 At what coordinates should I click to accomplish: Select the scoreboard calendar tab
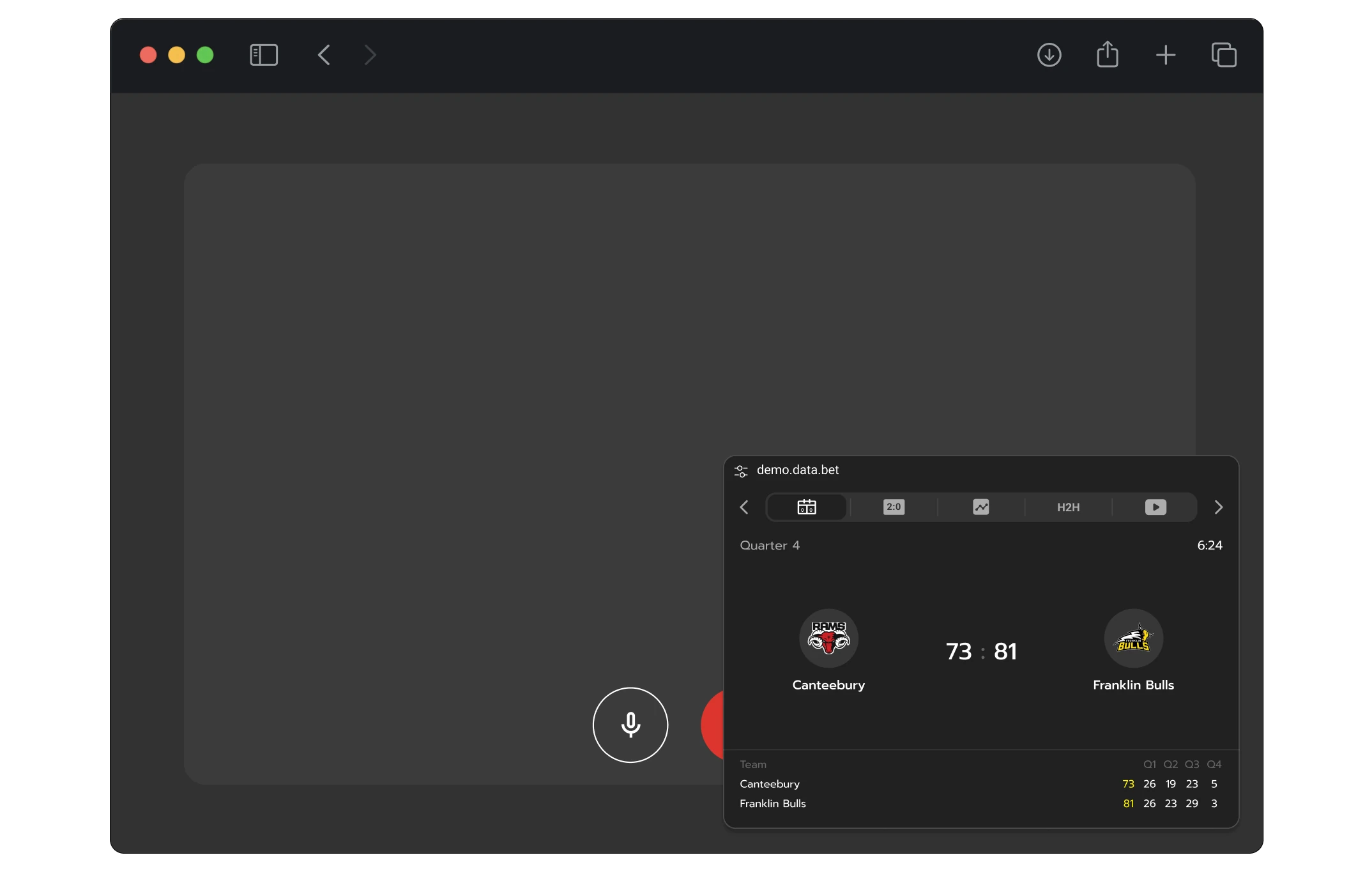[807, 507]
